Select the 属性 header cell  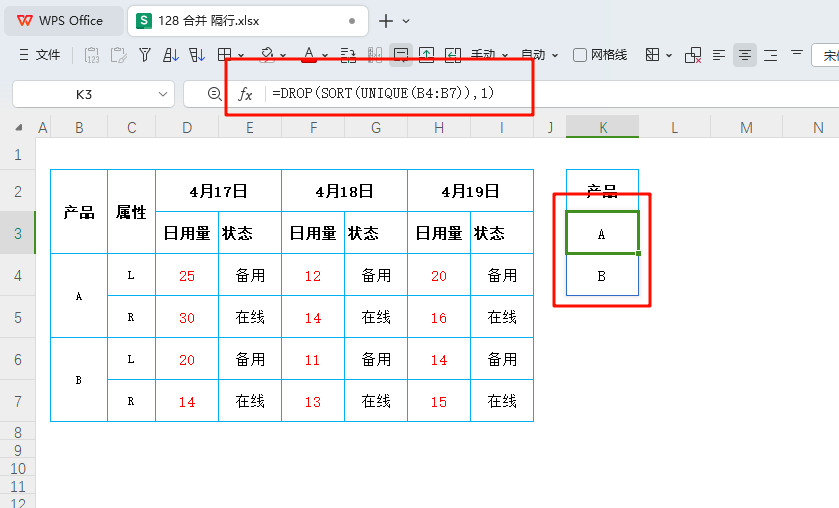(x=132, y=212)
